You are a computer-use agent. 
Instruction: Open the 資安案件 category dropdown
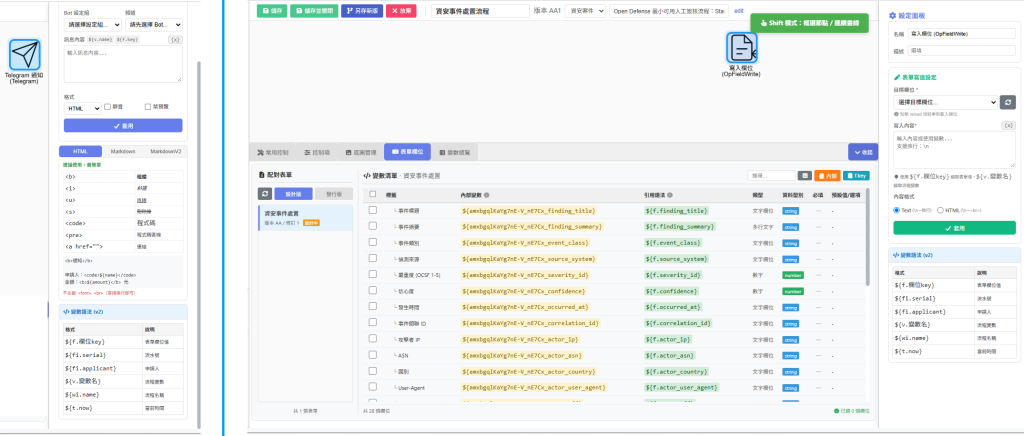(x=584, y=11)
